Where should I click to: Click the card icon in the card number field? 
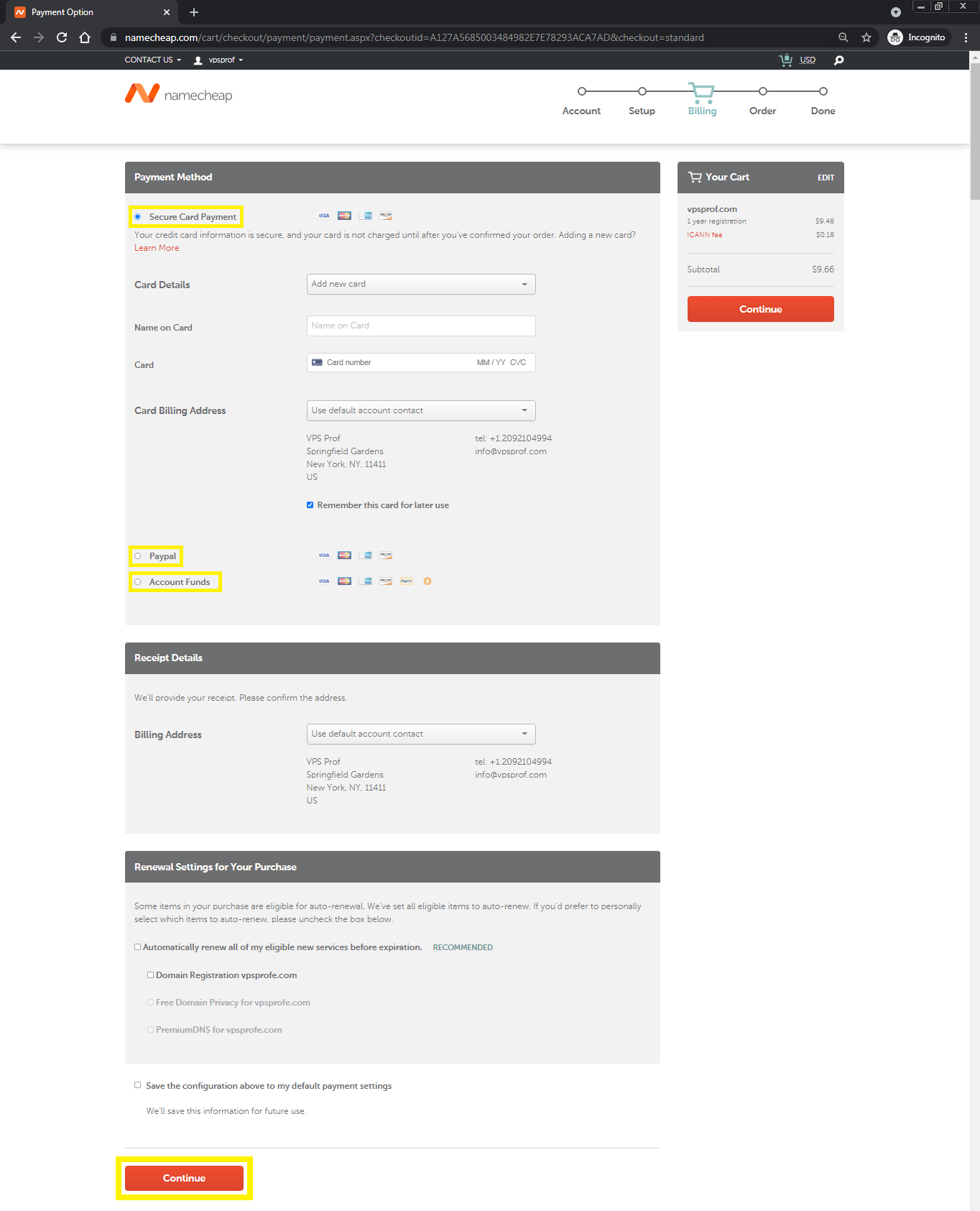(x=317, y=362)
